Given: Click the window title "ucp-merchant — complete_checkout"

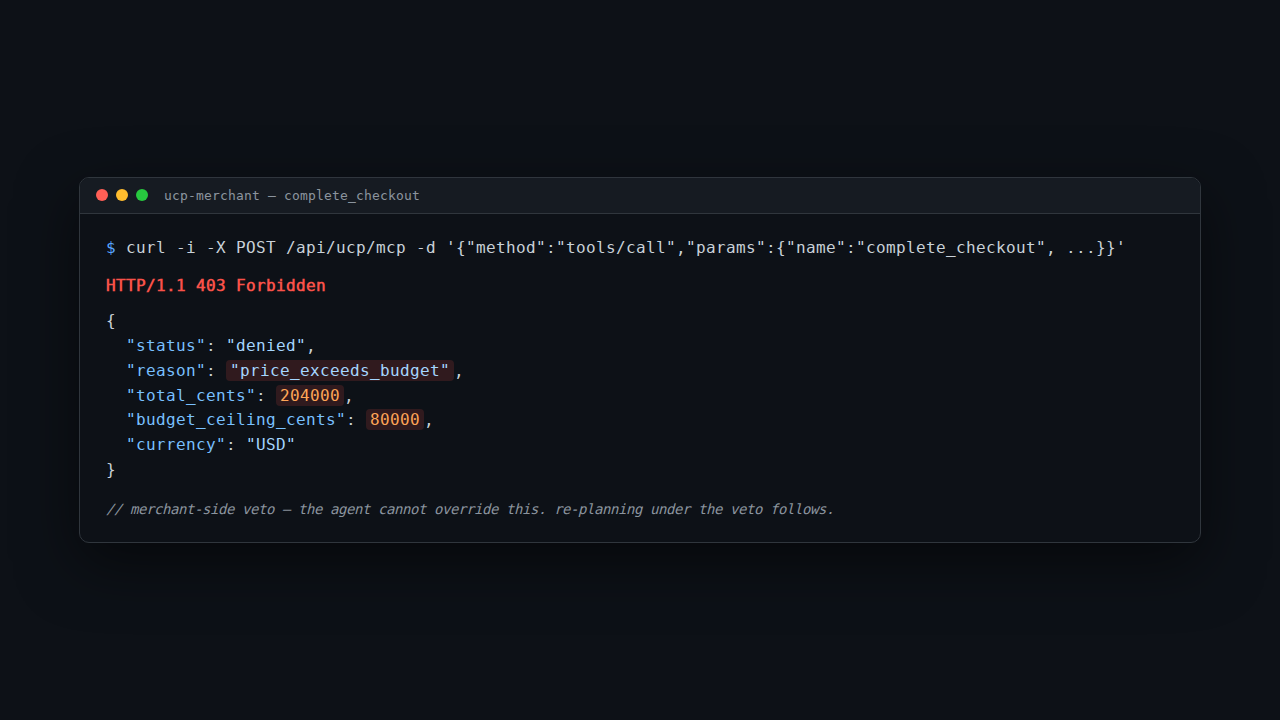Looking at the screenshot, I should pos(292,196).
